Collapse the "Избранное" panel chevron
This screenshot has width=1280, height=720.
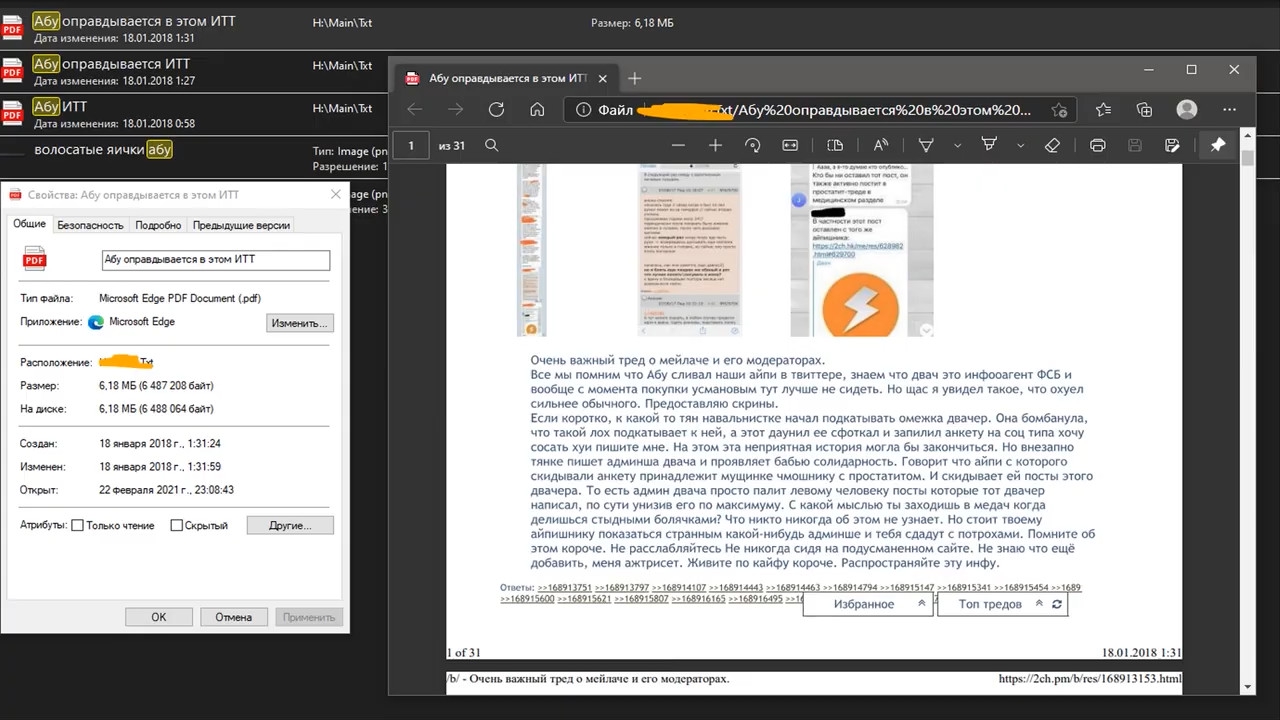coord(921,604)
